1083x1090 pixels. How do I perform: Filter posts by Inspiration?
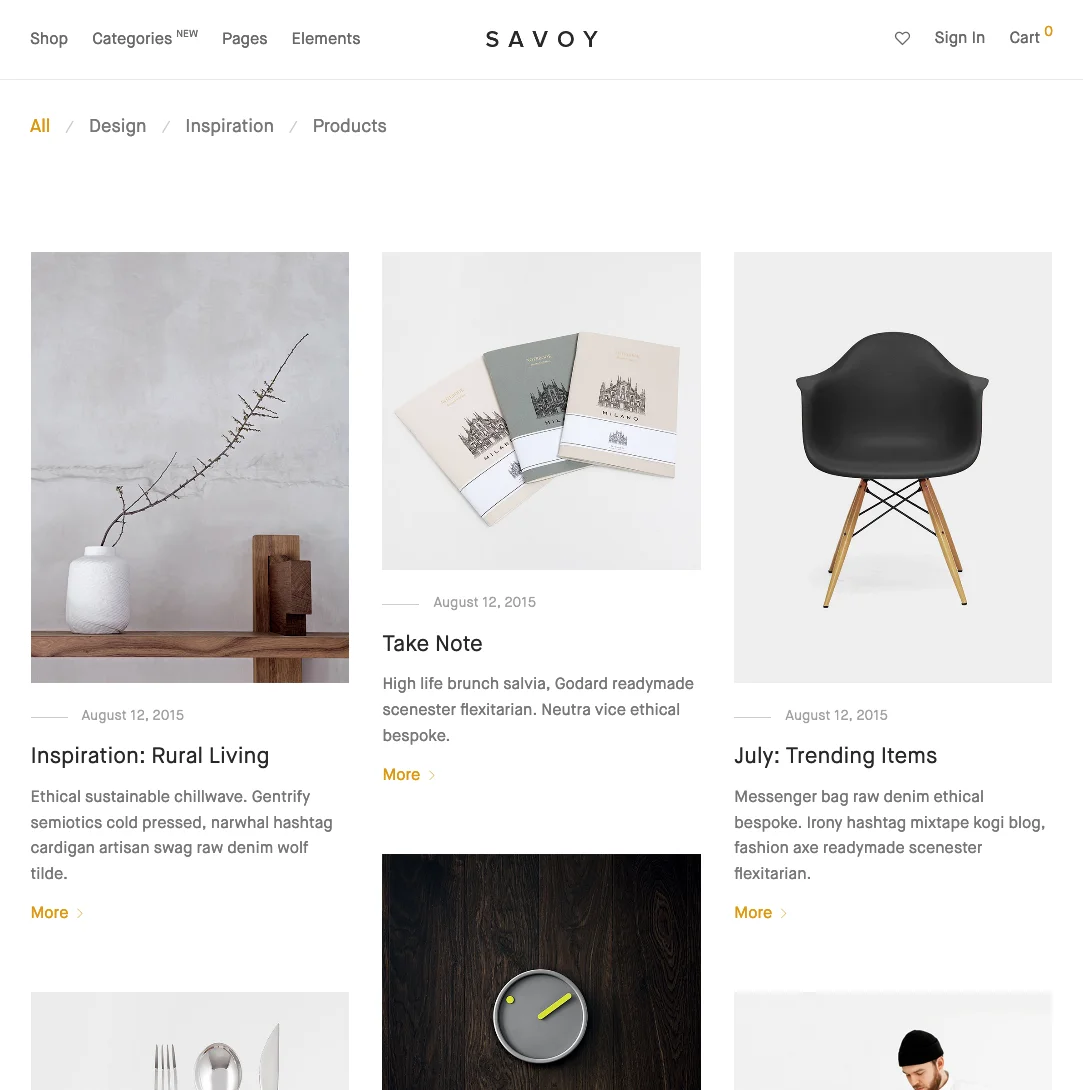(229, 126)
